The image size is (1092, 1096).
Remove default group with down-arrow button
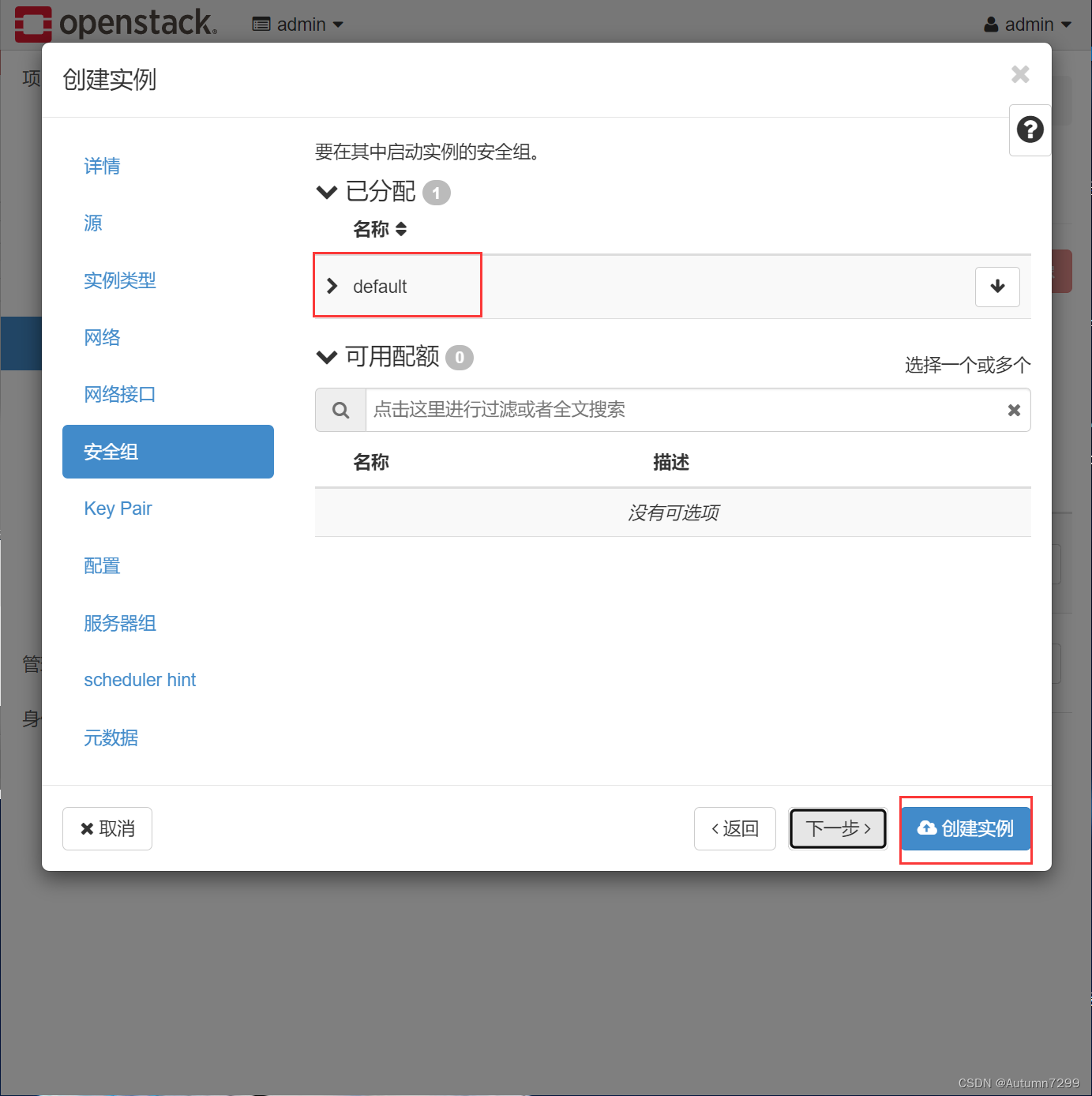997,287
